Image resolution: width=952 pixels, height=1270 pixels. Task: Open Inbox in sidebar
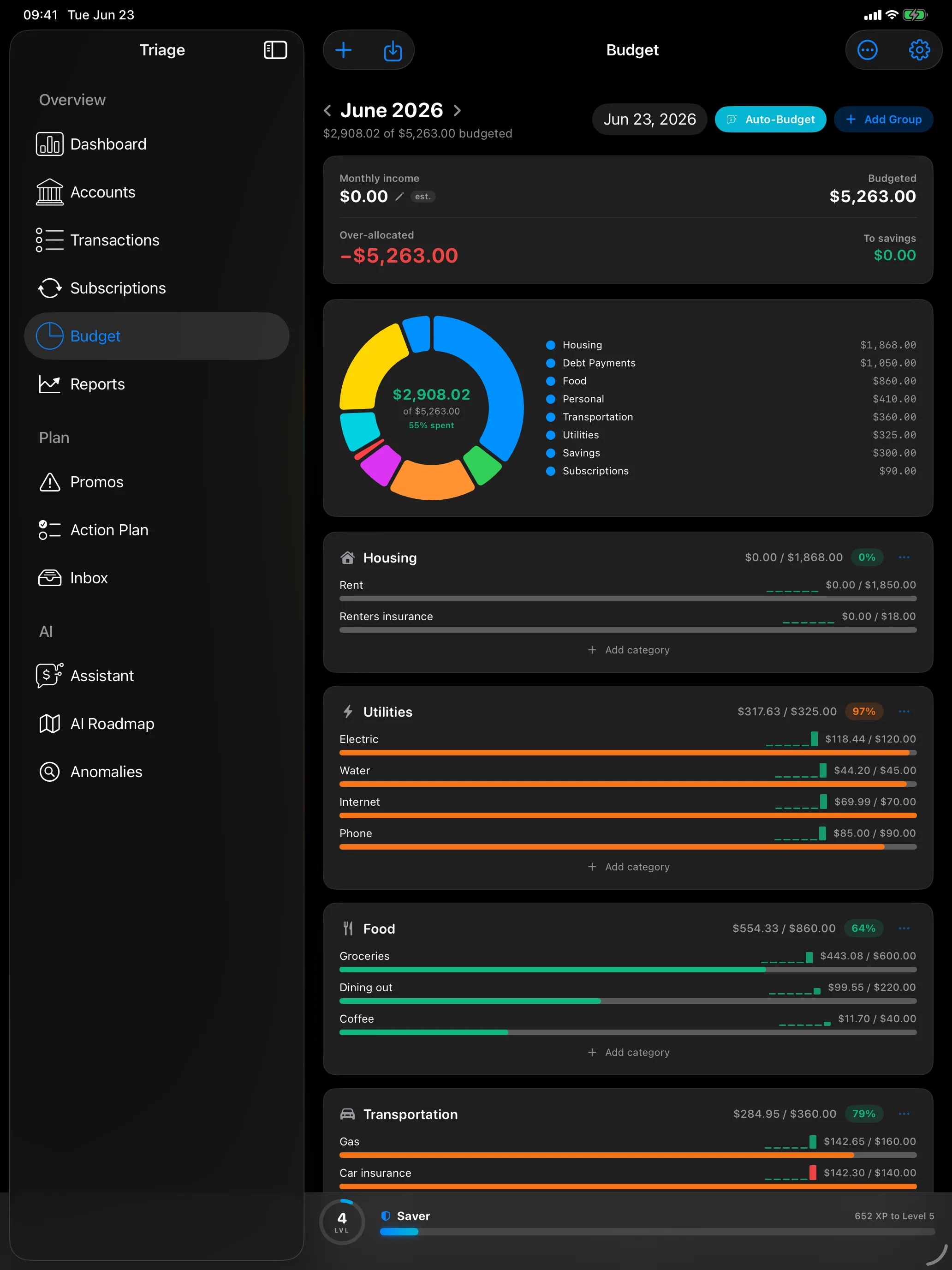(156, 578)
